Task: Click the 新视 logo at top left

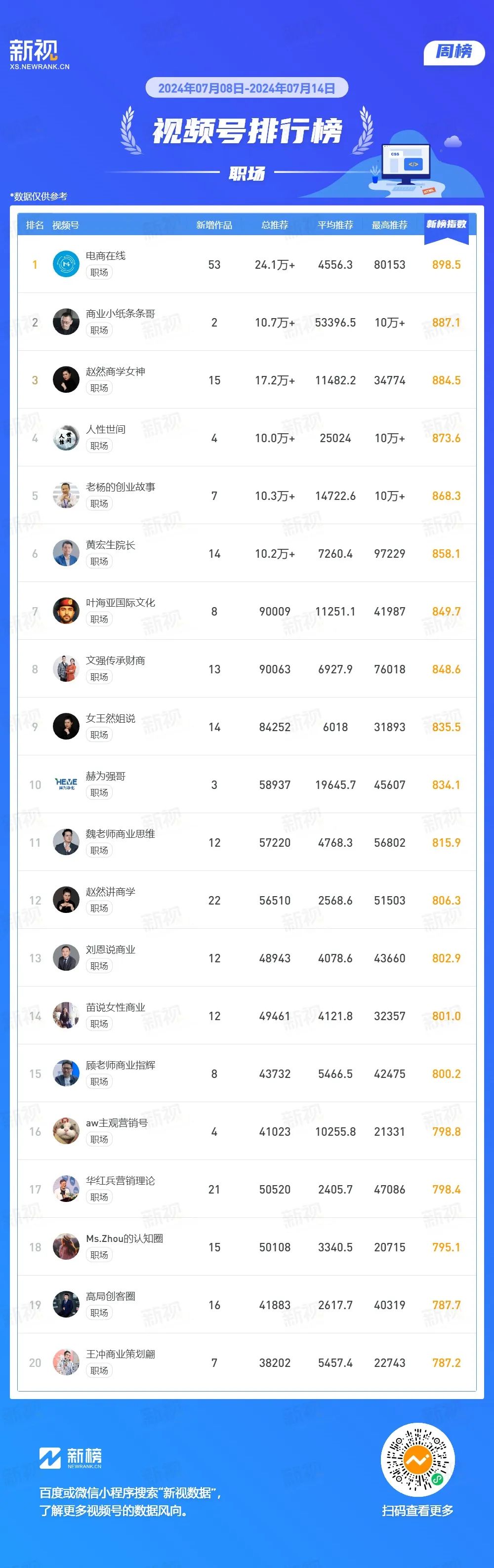Action: 40,55
